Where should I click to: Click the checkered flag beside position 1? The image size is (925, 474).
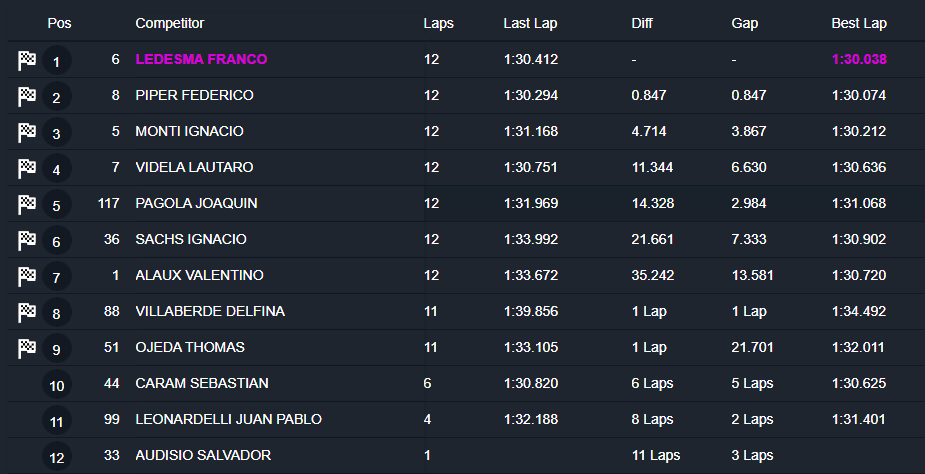(27, 60)
